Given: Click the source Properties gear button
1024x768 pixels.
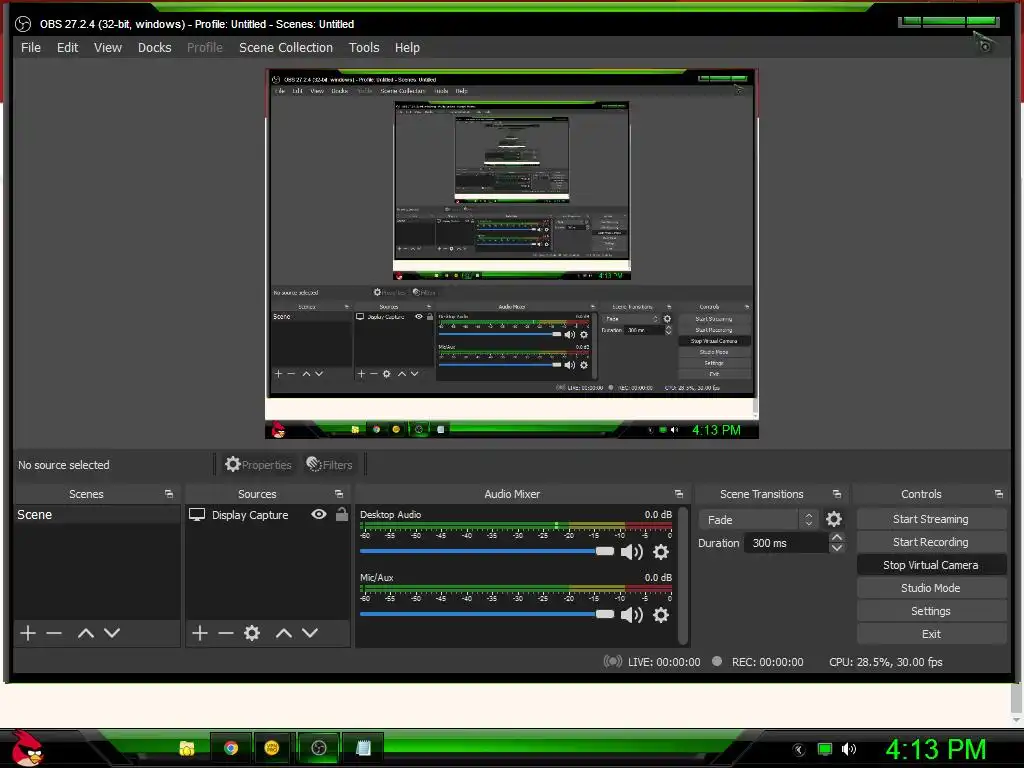Looking at the screenshot, I should (x=259, y=464).
